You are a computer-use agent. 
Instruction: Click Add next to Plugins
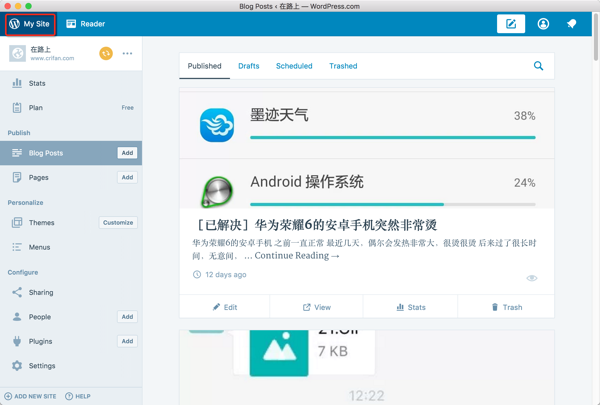pos(127,341)
